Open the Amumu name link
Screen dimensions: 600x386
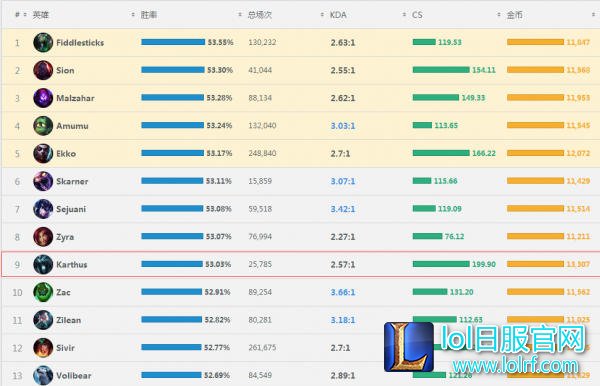pyautogui.click(x=72, y=126)
